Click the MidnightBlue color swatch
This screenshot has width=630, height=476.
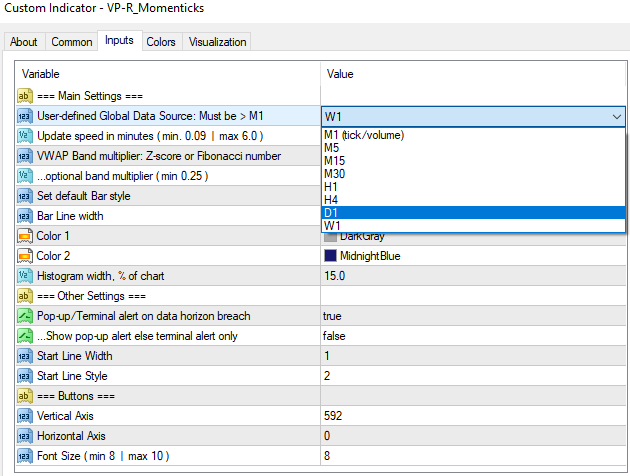pyautogui.click(x=330, y=256)
